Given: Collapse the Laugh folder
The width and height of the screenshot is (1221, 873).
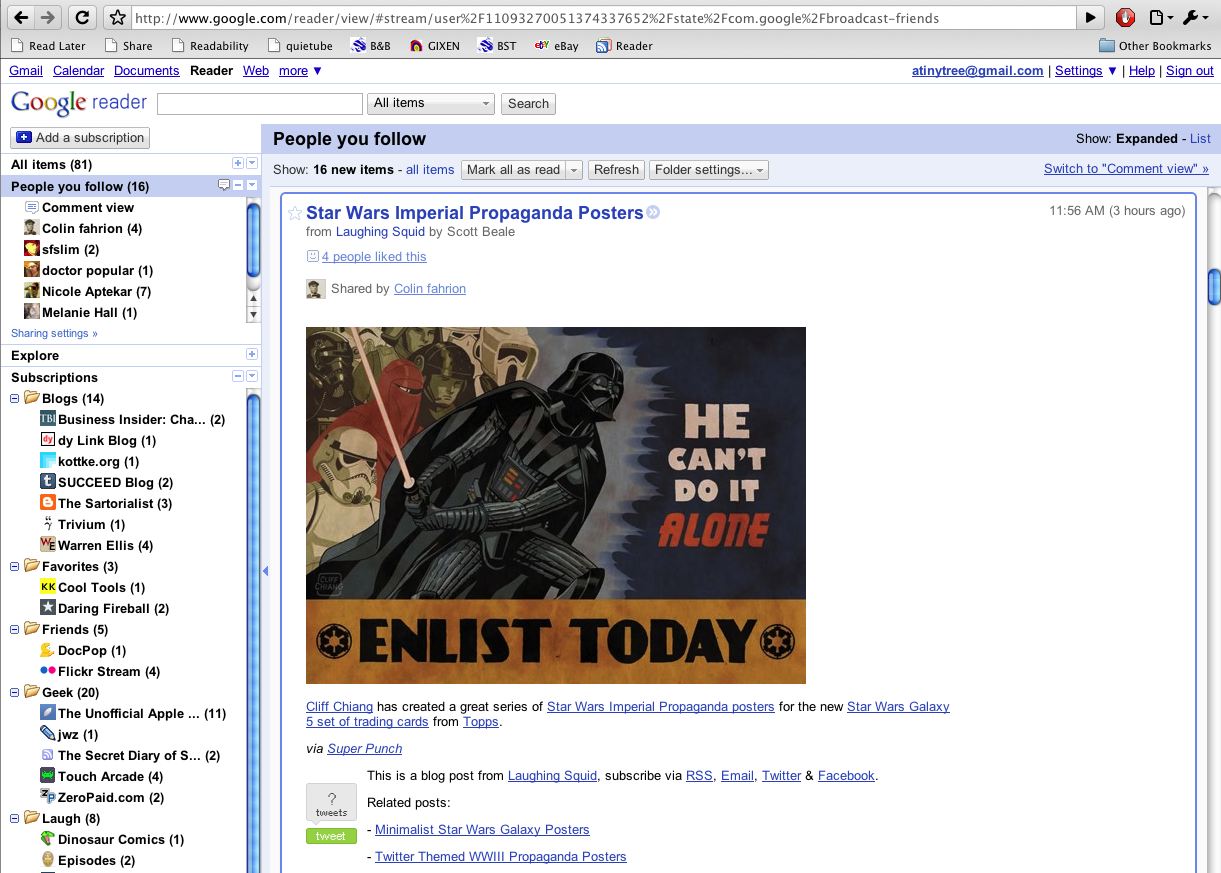Looking at the screenshot, I should click(x=15, y=818).
